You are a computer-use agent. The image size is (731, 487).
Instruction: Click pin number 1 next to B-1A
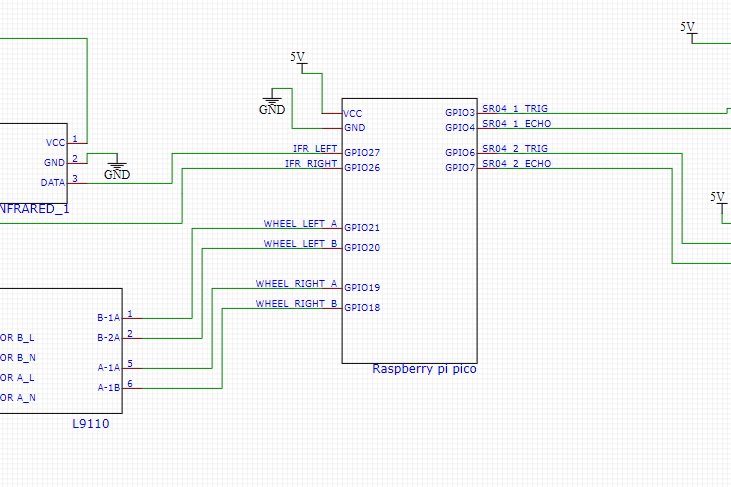[130, 314]
